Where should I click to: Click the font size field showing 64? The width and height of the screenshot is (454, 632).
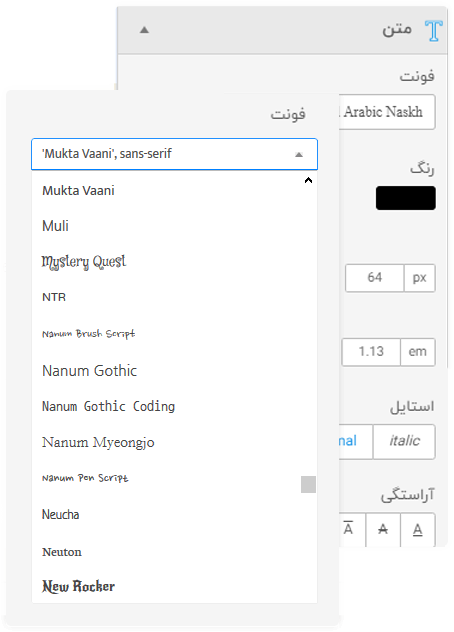coord(375,278)
